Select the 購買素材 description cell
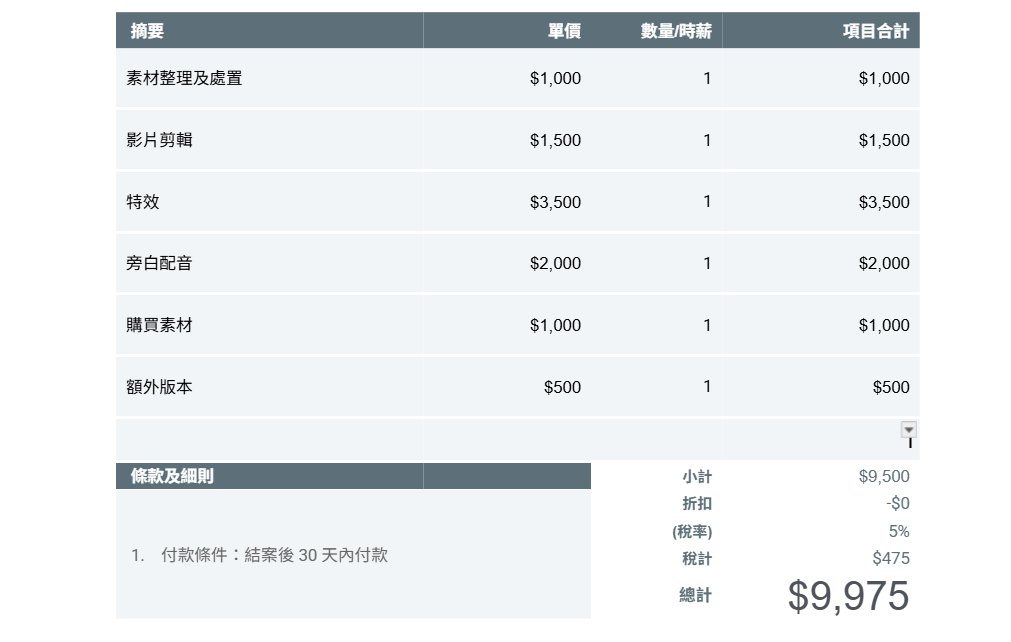This screenshot has width=1011, height=642. [x=160, y=325]
